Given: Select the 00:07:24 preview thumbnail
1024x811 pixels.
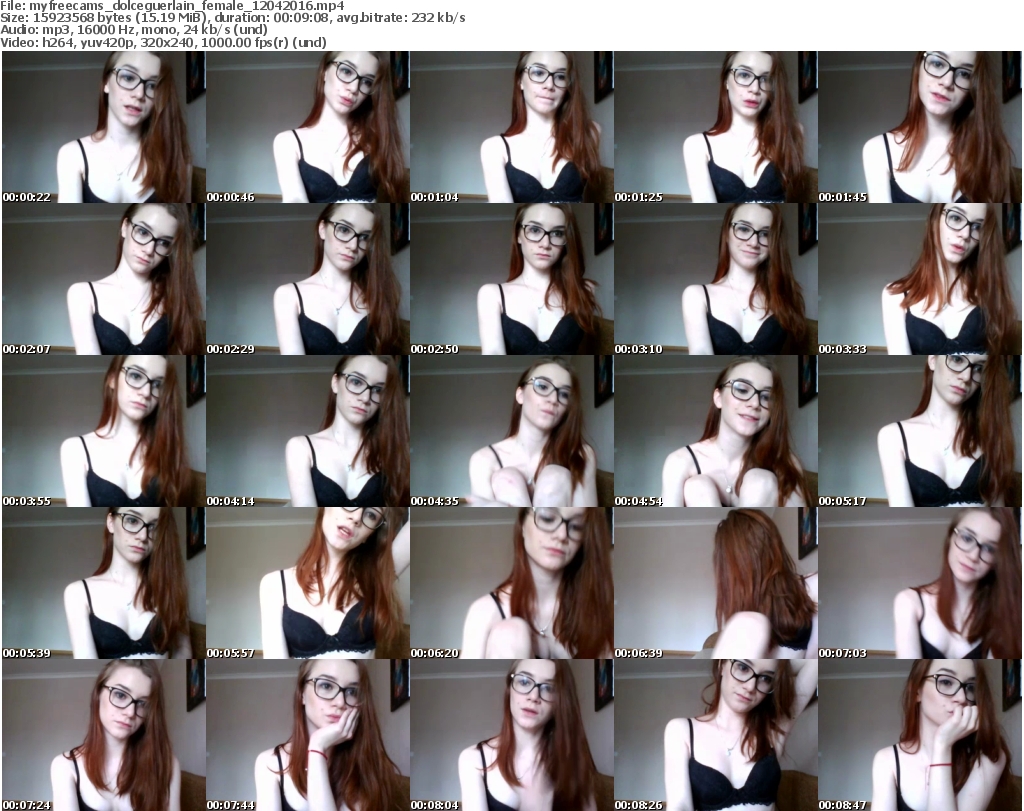Looking at the screenshot, I should click(104, 735).
